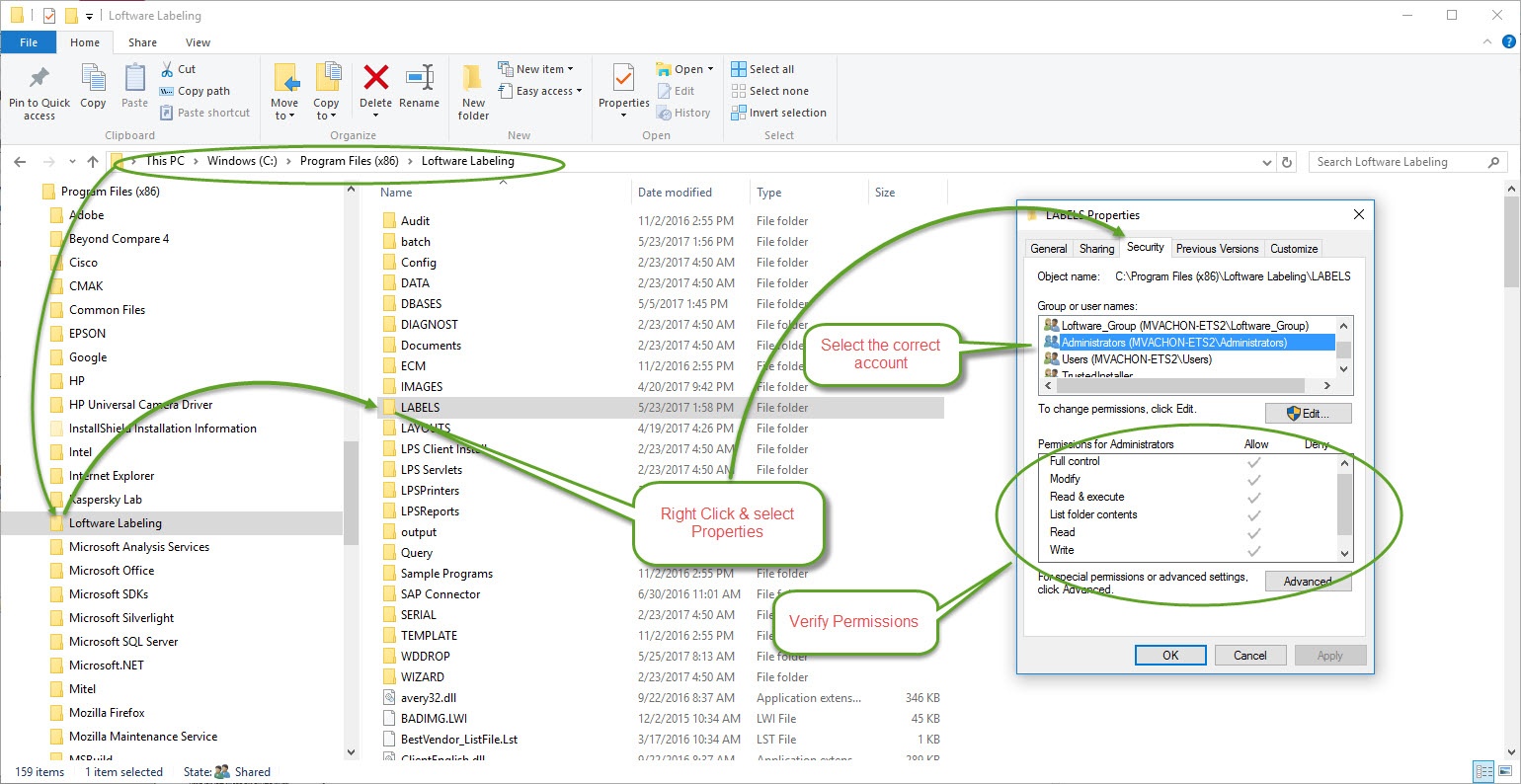Go up one level with the Up arrow
Viewport: 1521px width, 784px height.
(93, 162)
